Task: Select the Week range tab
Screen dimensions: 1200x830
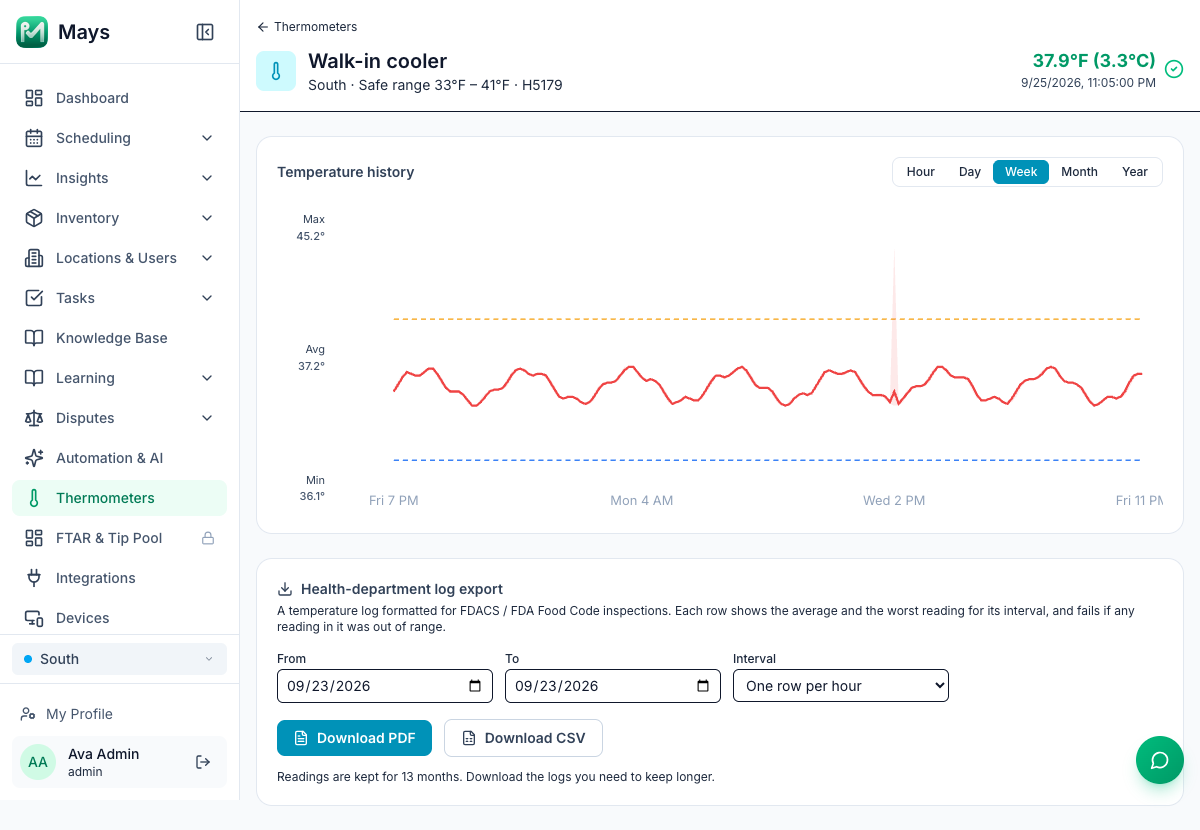Action: click(1021, 172)
